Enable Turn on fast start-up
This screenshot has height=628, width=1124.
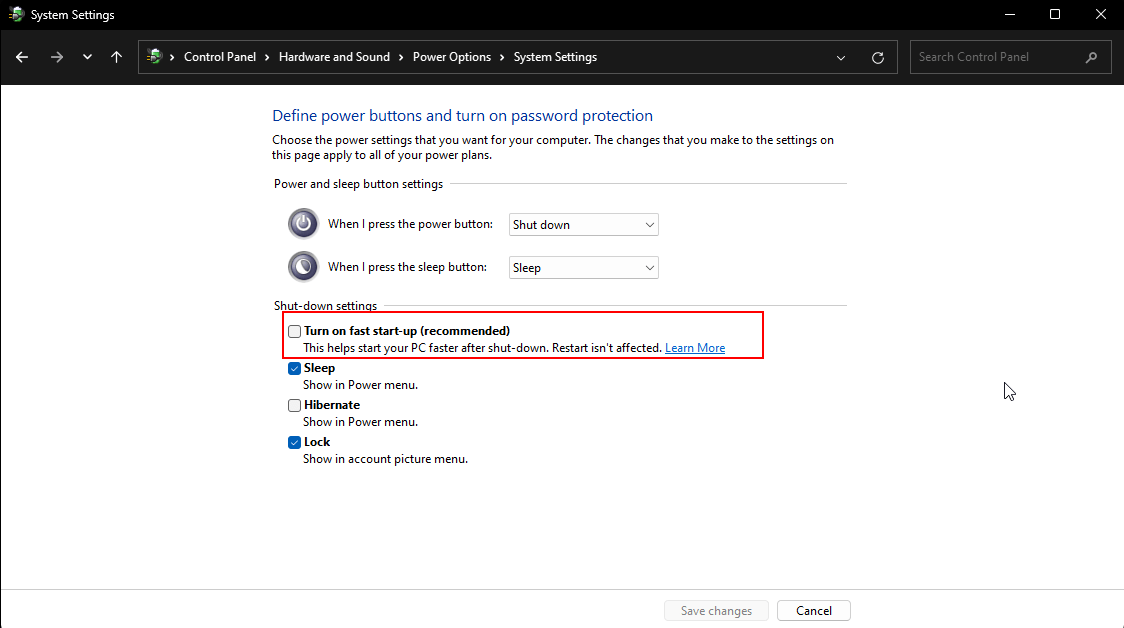tap(294, 330)
